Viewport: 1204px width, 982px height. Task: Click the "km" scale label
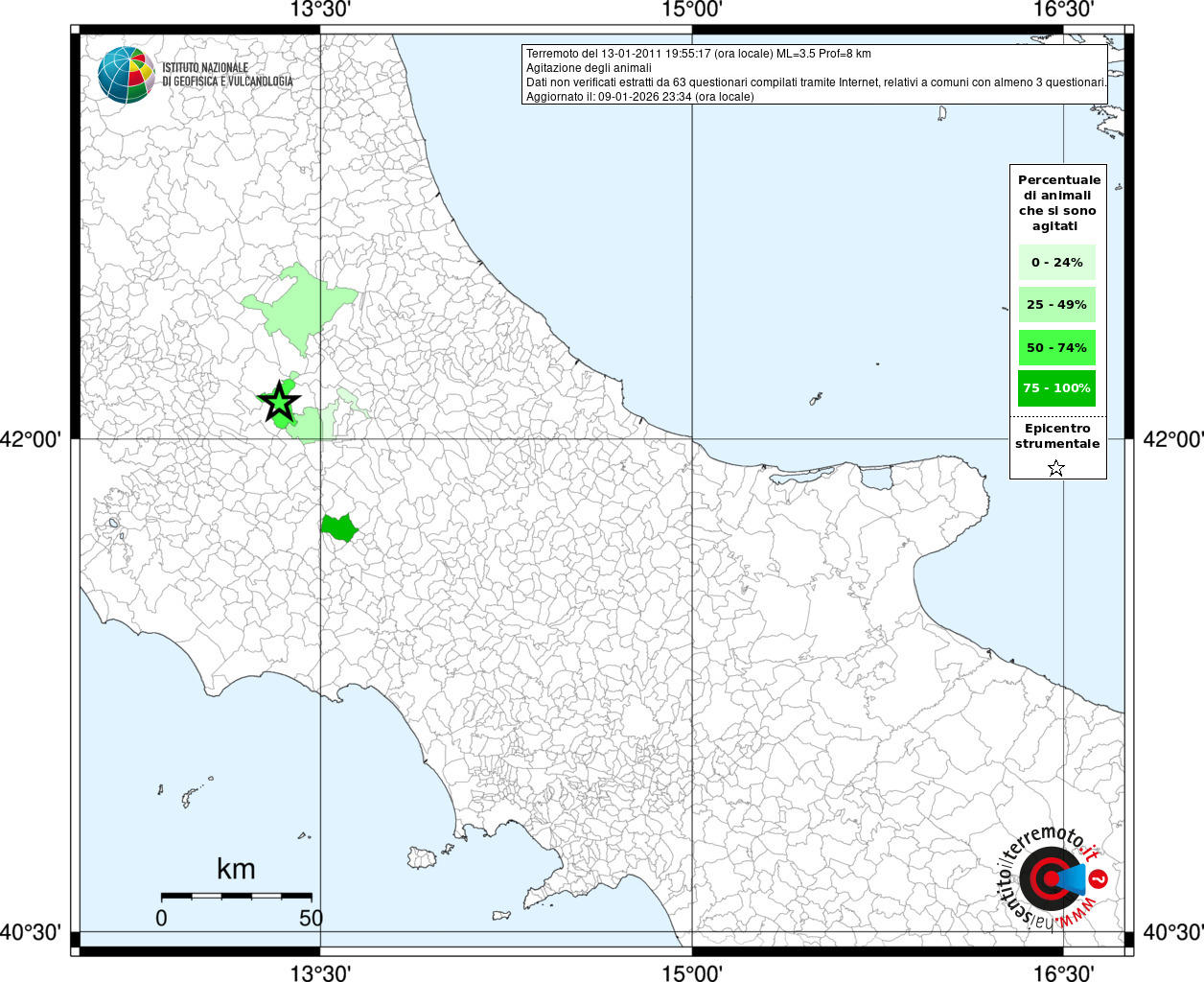click(236, 869)
